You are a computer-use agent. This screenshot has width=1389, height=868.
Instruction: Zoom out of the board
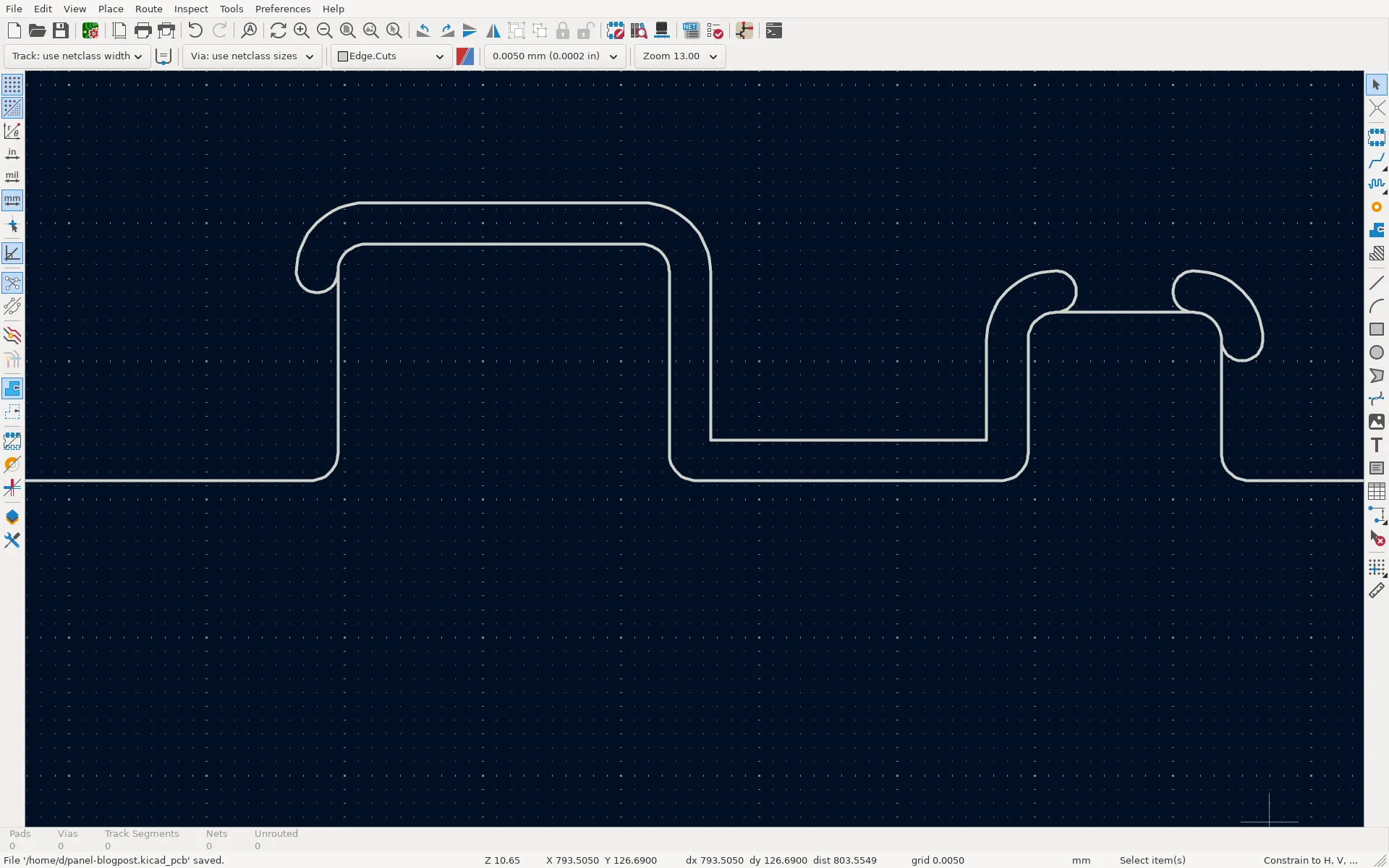325,30
